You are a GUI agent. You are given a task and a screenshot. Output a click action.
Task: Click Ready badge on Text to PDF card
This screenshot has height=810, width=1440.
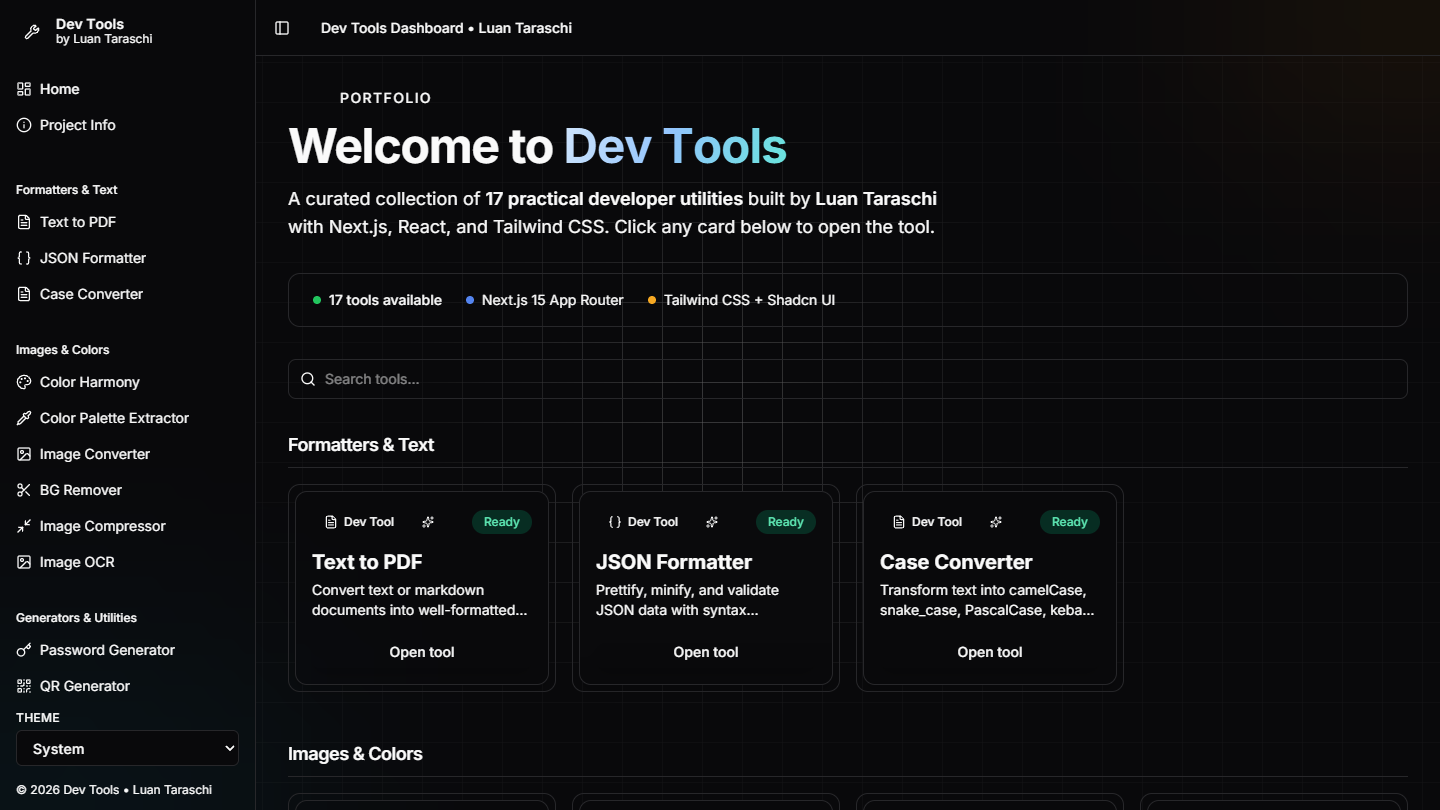(x=502, y=522)
